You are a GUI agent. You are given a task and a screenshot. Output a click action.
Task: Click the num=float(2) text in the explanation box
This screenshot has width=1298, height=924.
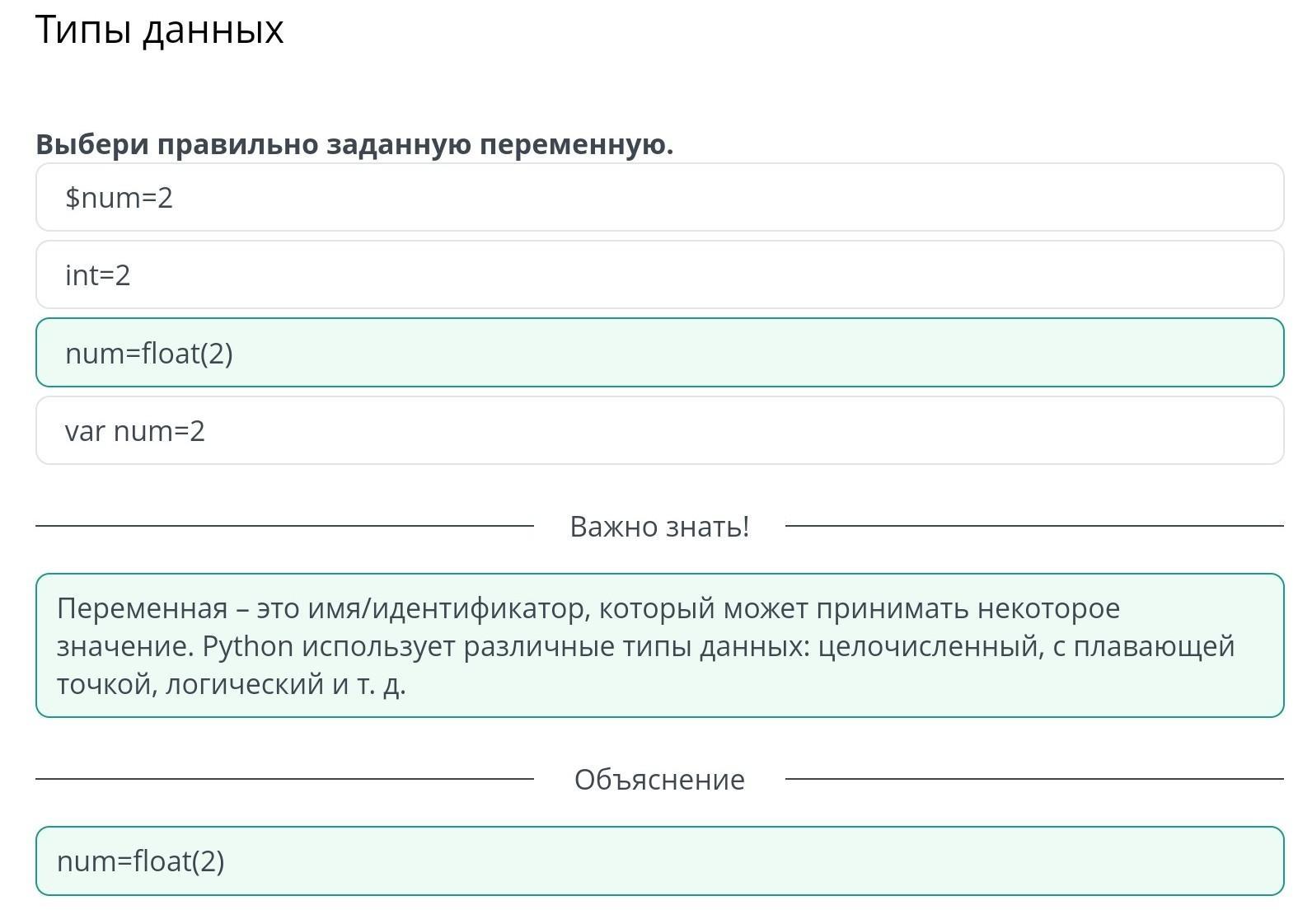(141, 861)
